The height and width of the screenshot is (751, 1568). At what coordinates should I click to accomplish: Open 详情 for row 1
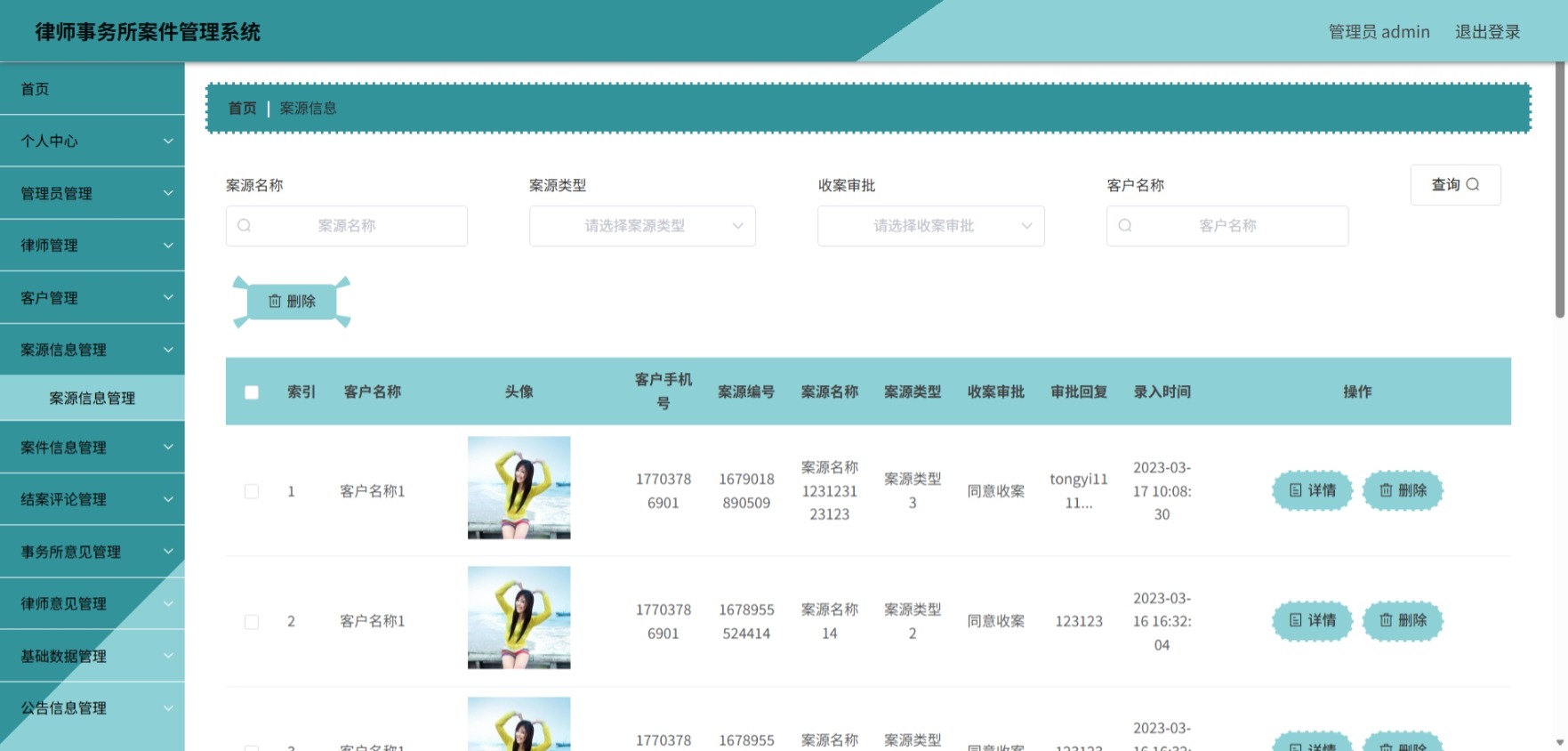pos(1312,490)
